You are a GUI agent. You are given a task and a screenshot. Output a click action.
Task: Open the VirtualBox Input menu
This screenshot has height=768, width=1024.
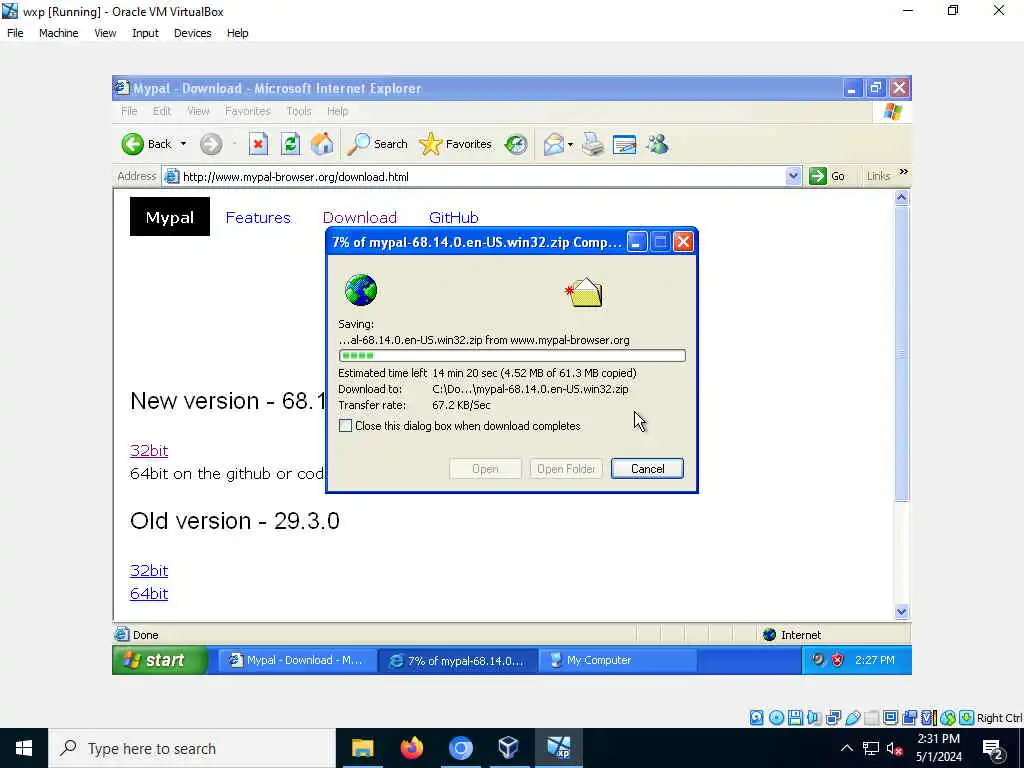[x=145, y=33]
